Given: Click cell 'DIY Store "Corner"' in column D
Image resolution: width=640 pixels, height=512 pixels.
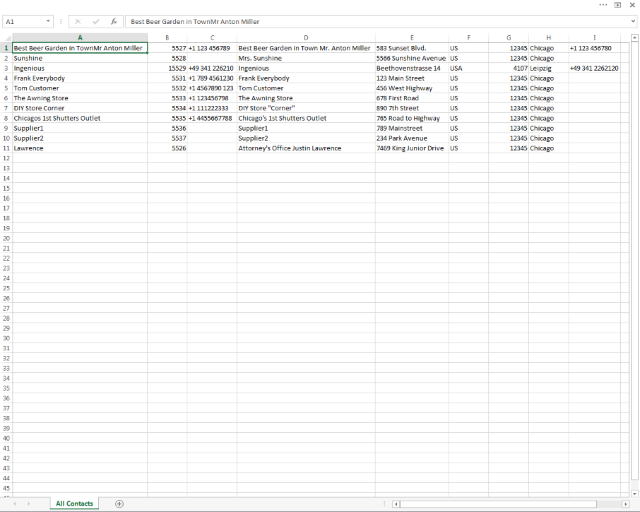Looking at the screenshot, I should click(306, 108).
